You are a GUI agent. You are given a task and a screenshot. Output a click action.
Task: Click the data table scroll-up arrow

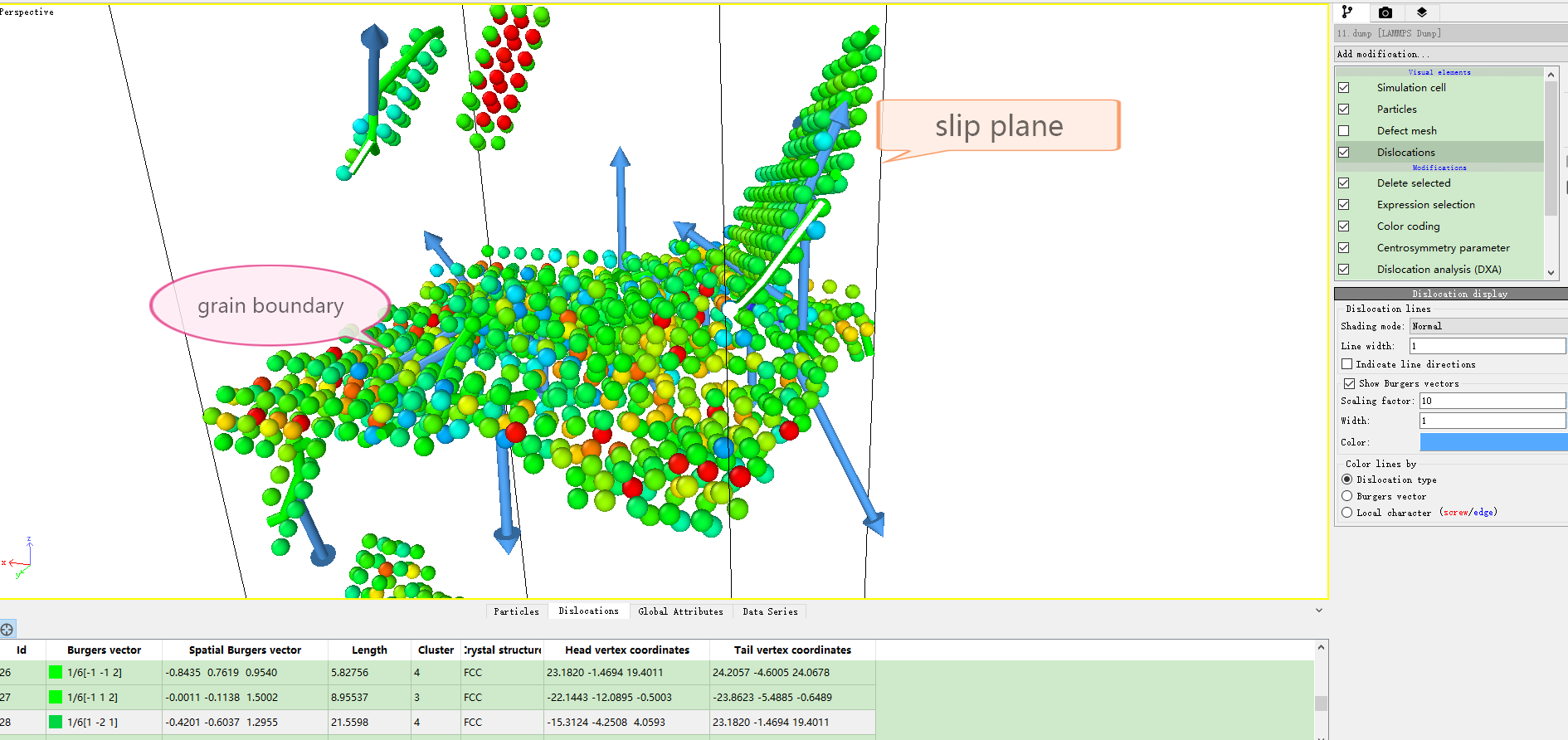[1321, 647]
